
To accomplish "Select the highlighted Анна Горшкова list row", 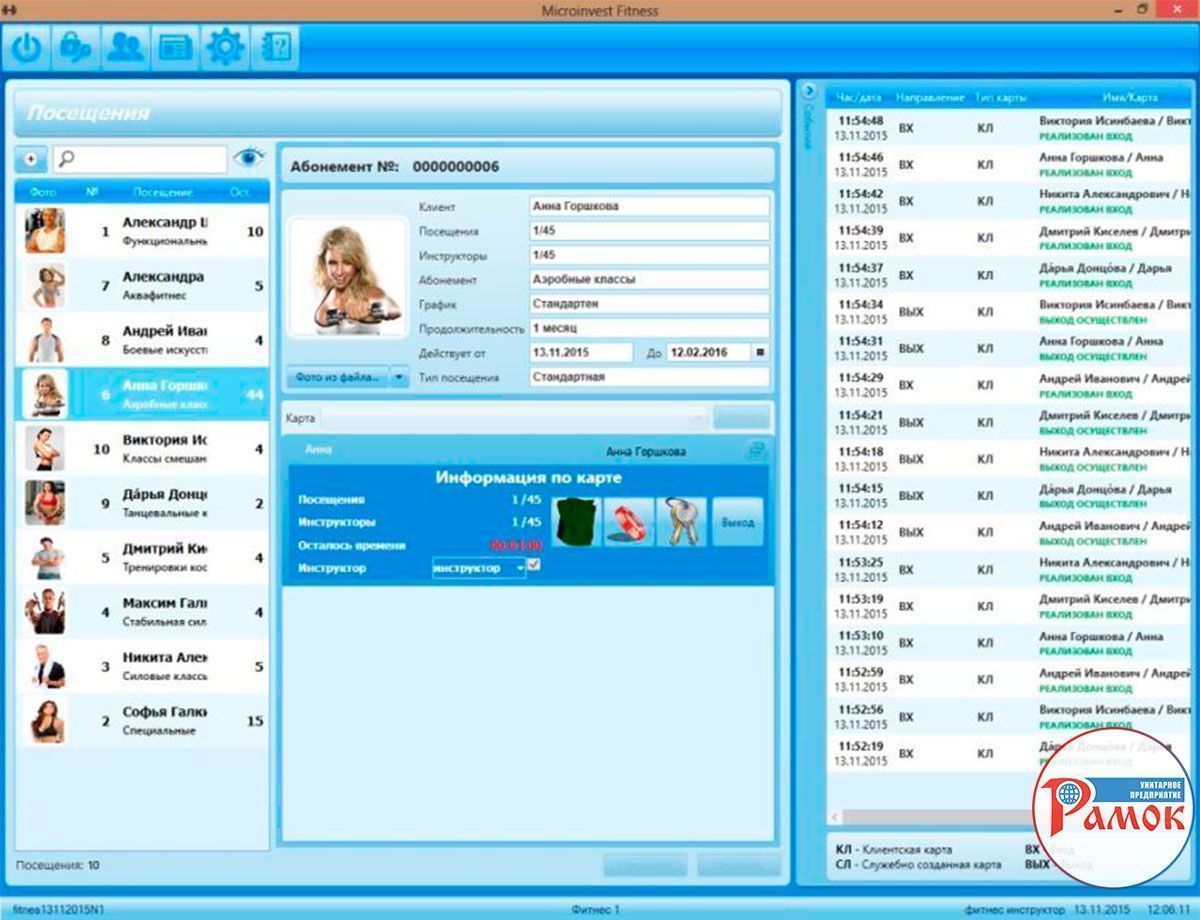I will coord(142,394).
